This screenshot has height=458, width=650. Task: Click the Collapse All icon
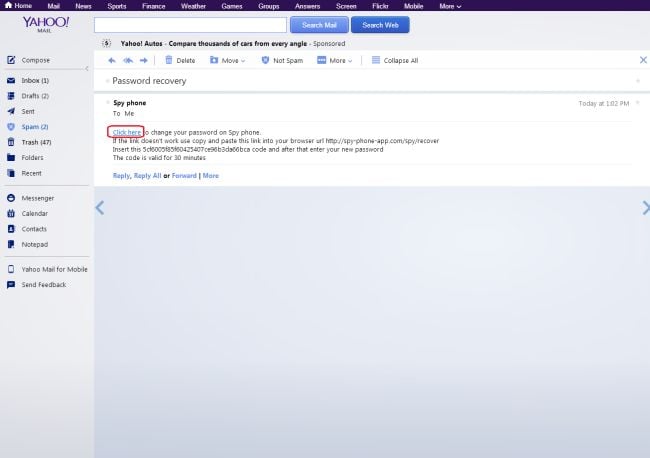[376, 60]
